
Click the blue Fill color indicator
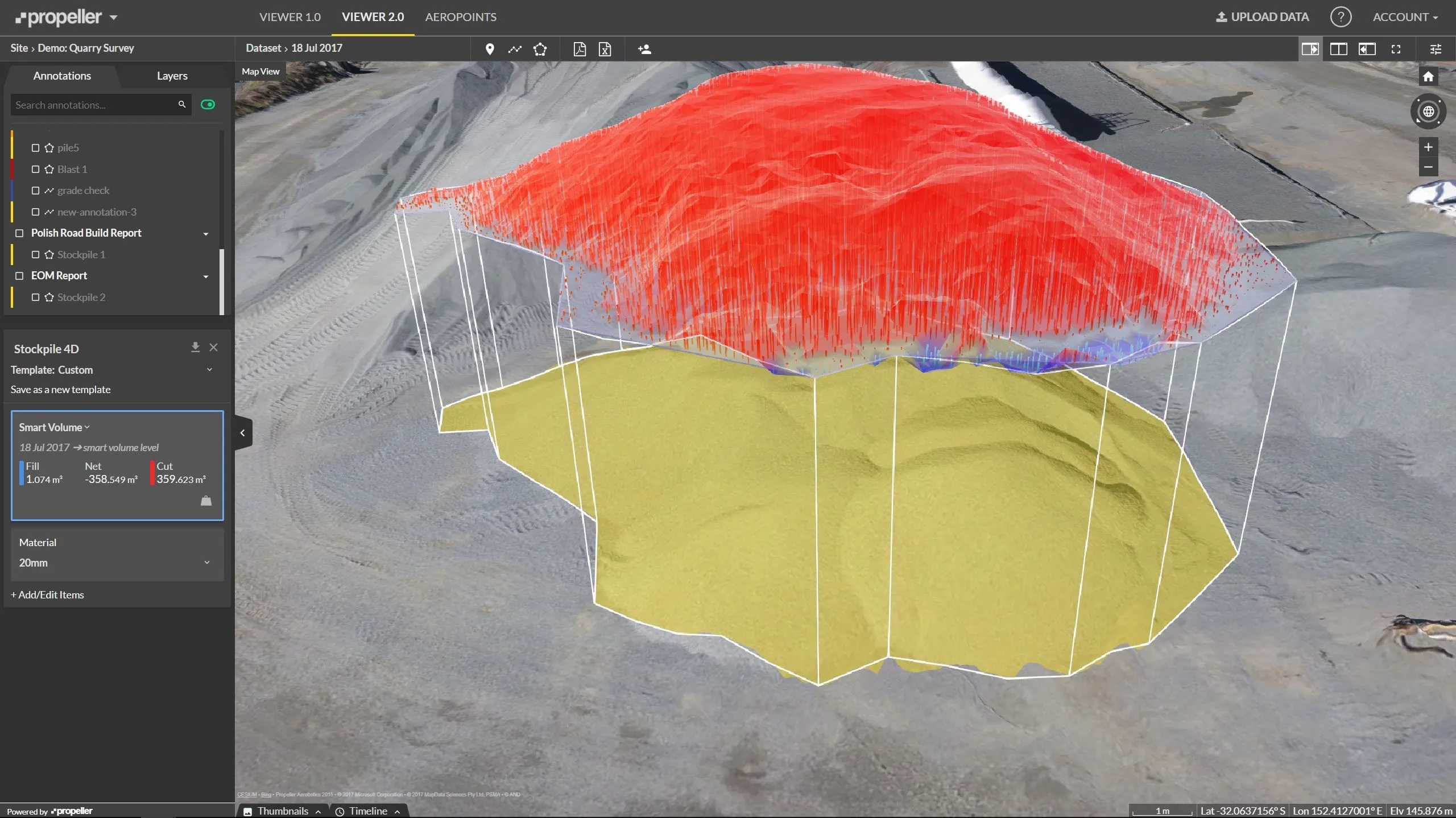(22, 473)
